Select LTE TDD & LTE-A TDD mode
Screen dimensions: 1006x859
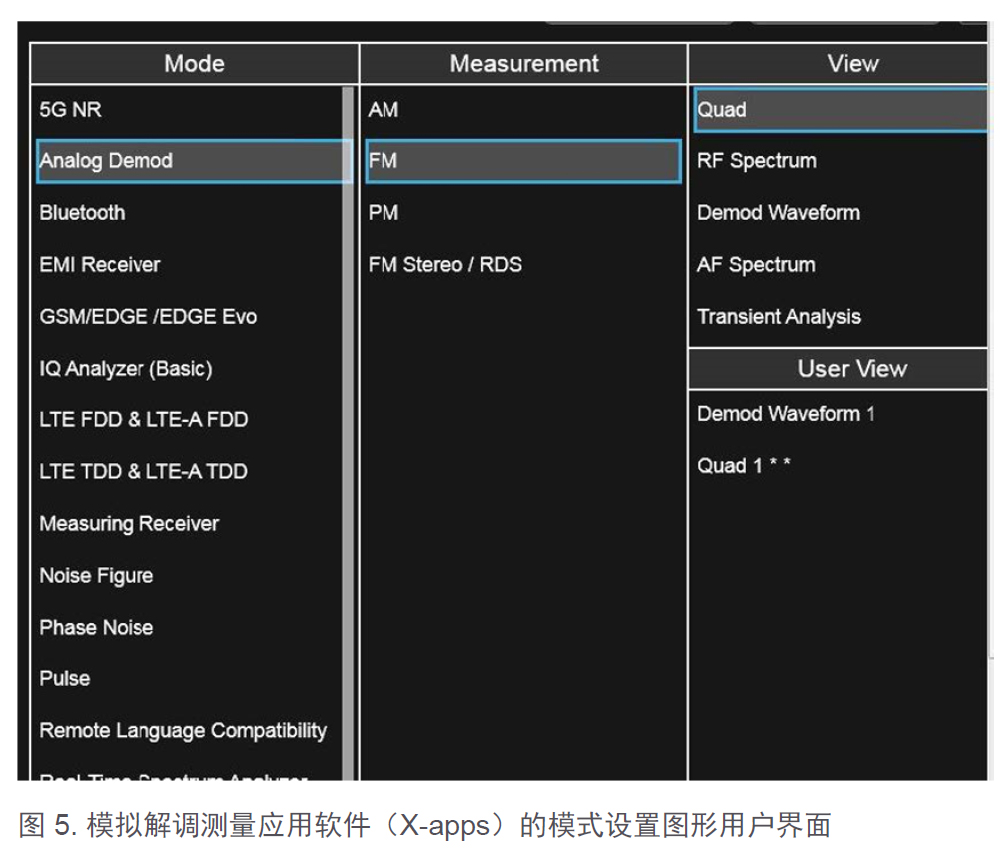click(143, 472)
